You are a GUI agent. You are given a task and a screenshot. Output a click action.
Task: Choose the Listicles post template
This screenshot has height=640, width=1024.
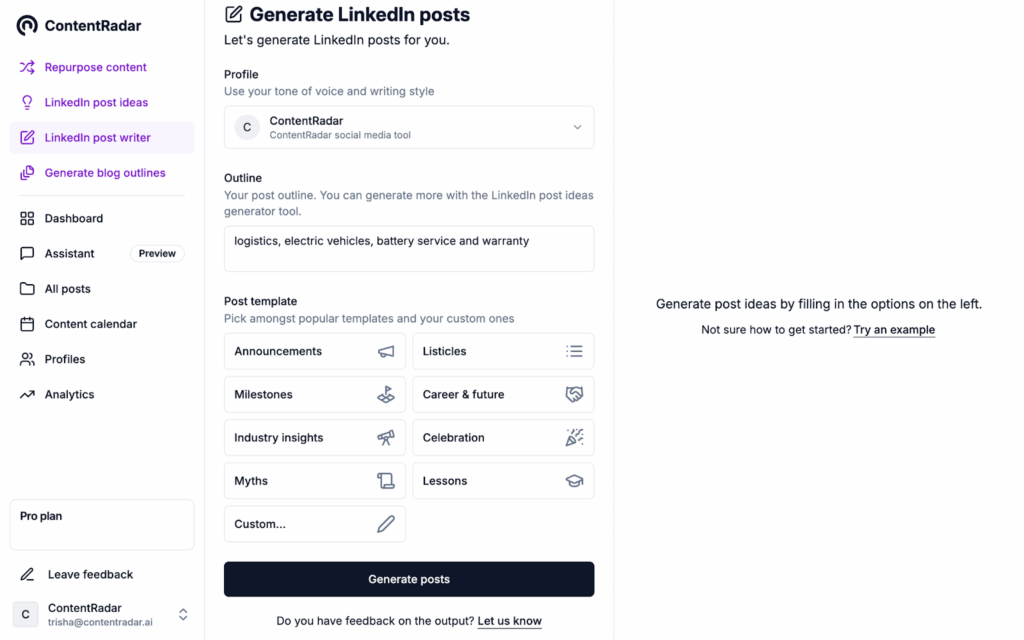(x=503, y=352)
